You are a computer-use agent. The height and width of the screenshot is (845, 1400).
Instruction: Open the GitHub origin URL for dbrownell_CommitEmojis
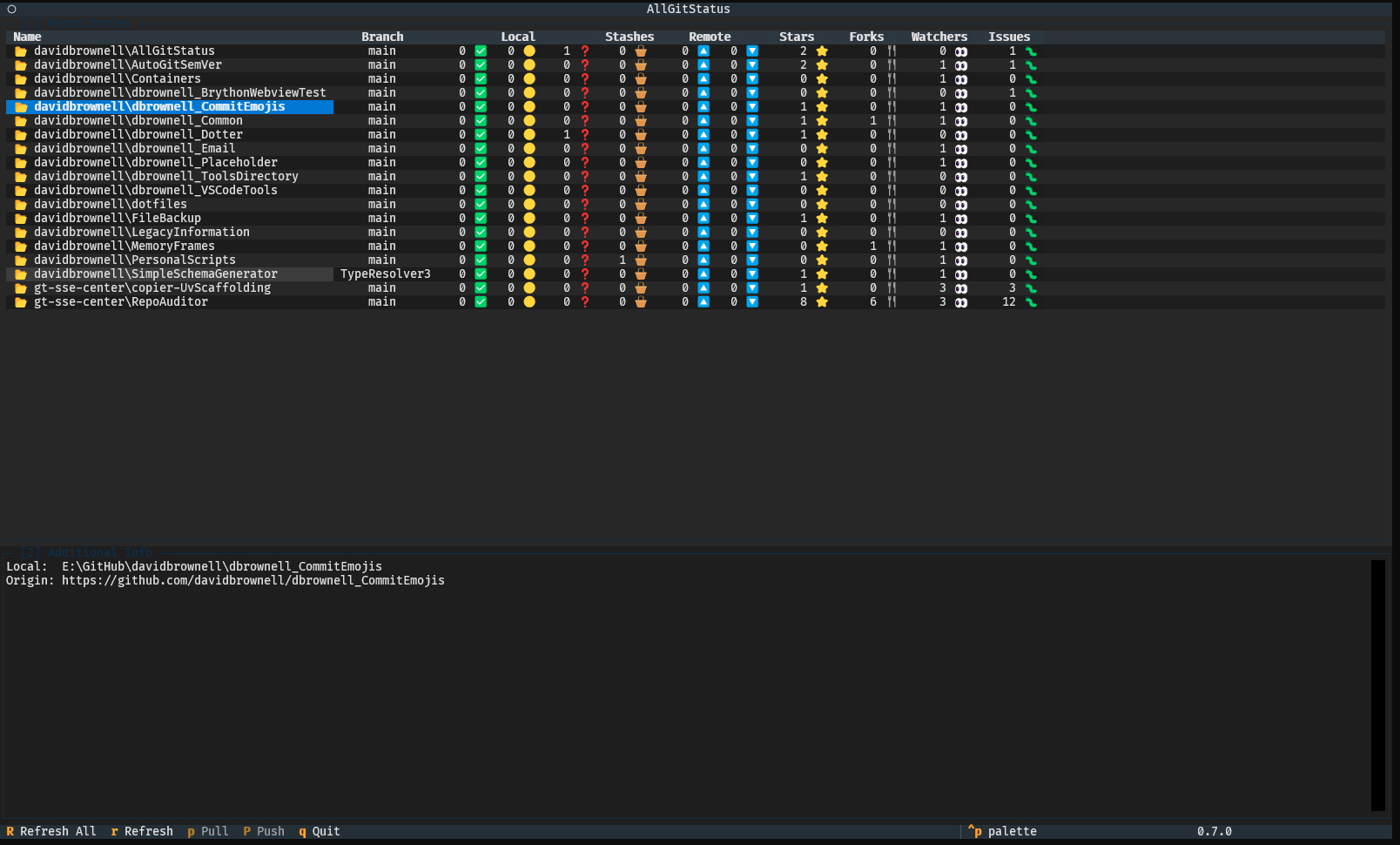pyautogui.click(x=253, y=580)
